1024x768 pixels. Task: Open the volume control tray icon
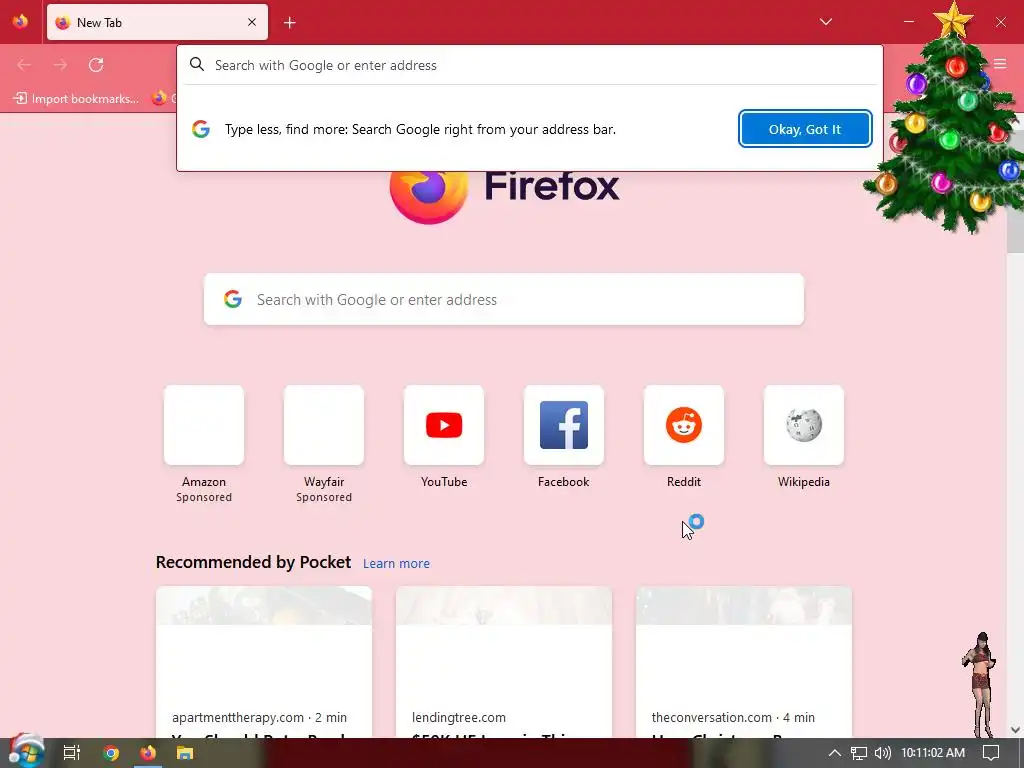click(x=882, y=753)
